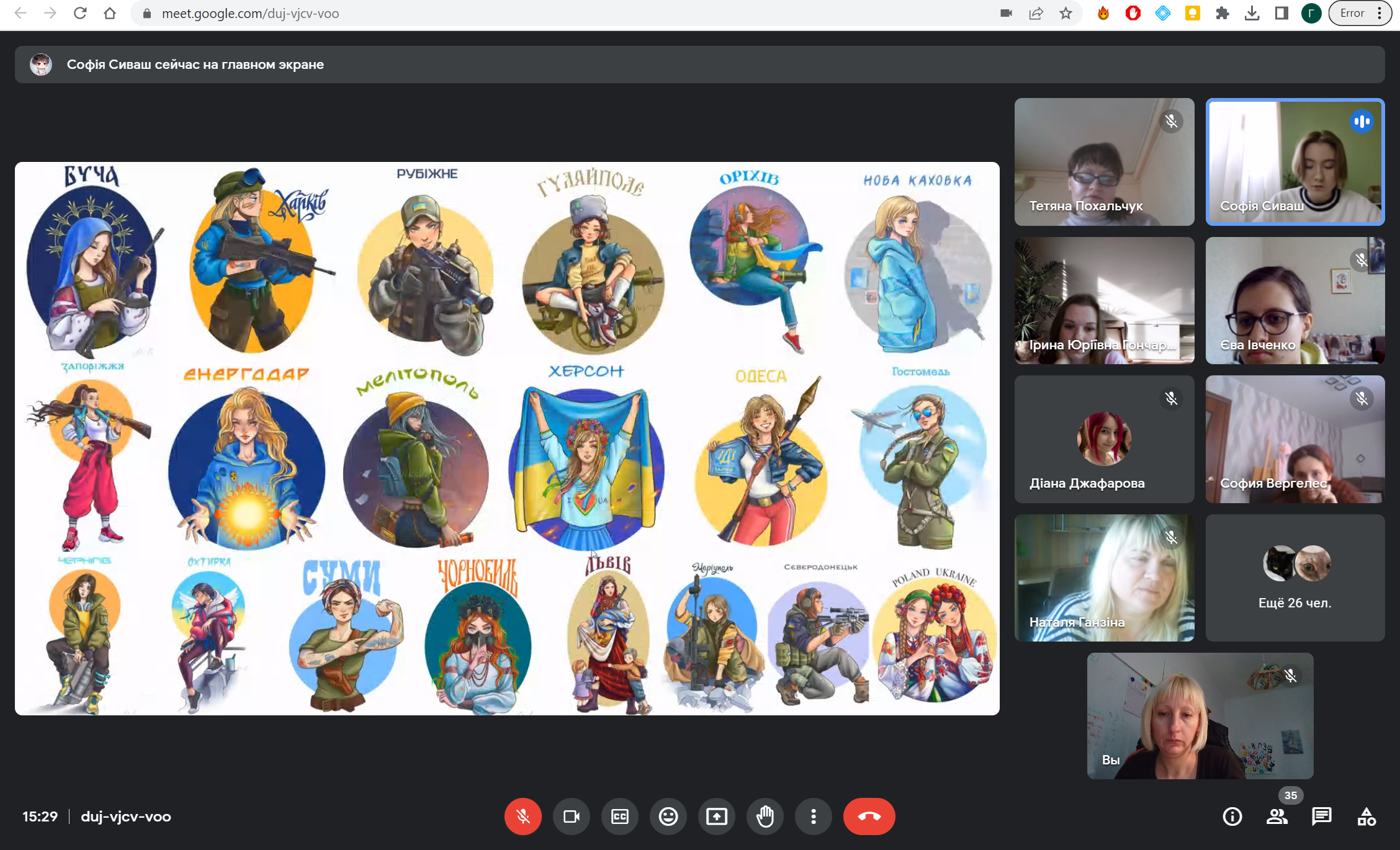1400x850 pixels.
Task: Open Chrome three-dot menu
Action: pos(1380,13)
